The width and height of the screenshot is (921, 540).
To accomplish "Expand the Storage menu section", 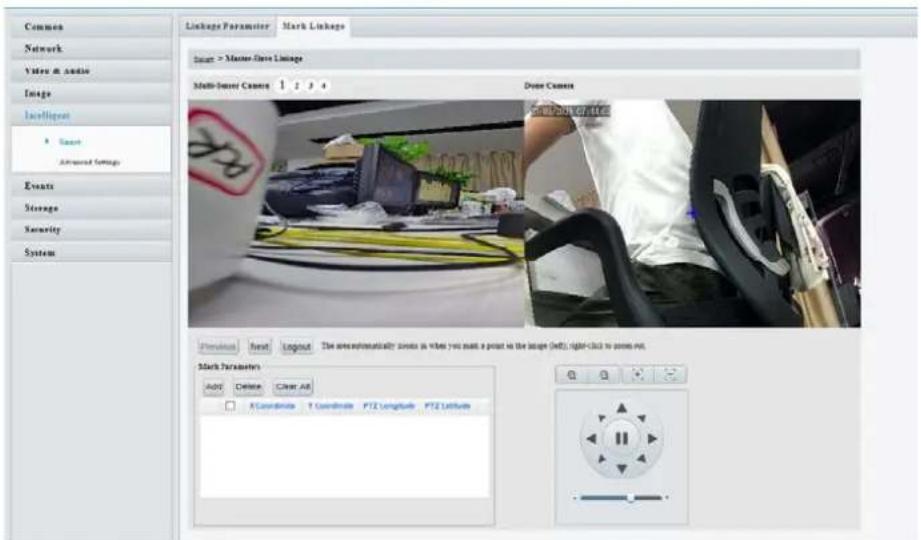I will click(x=91, y=208).
